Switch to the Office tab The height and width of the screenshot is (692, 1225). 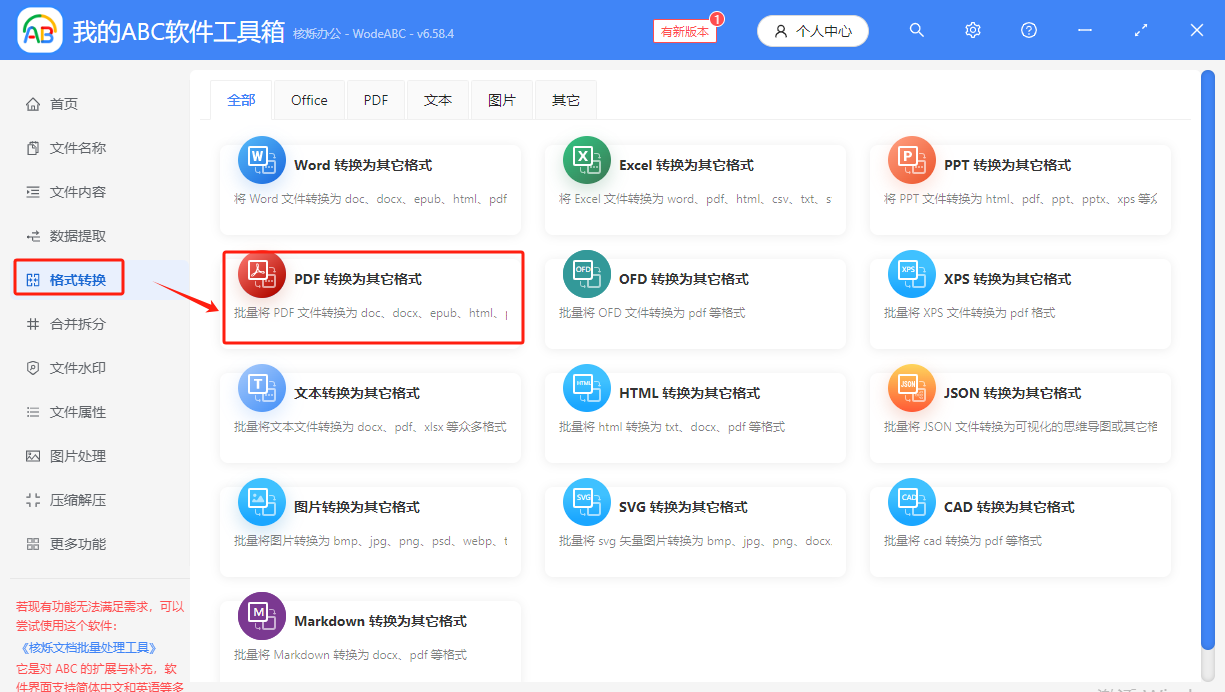coord(309,100)
